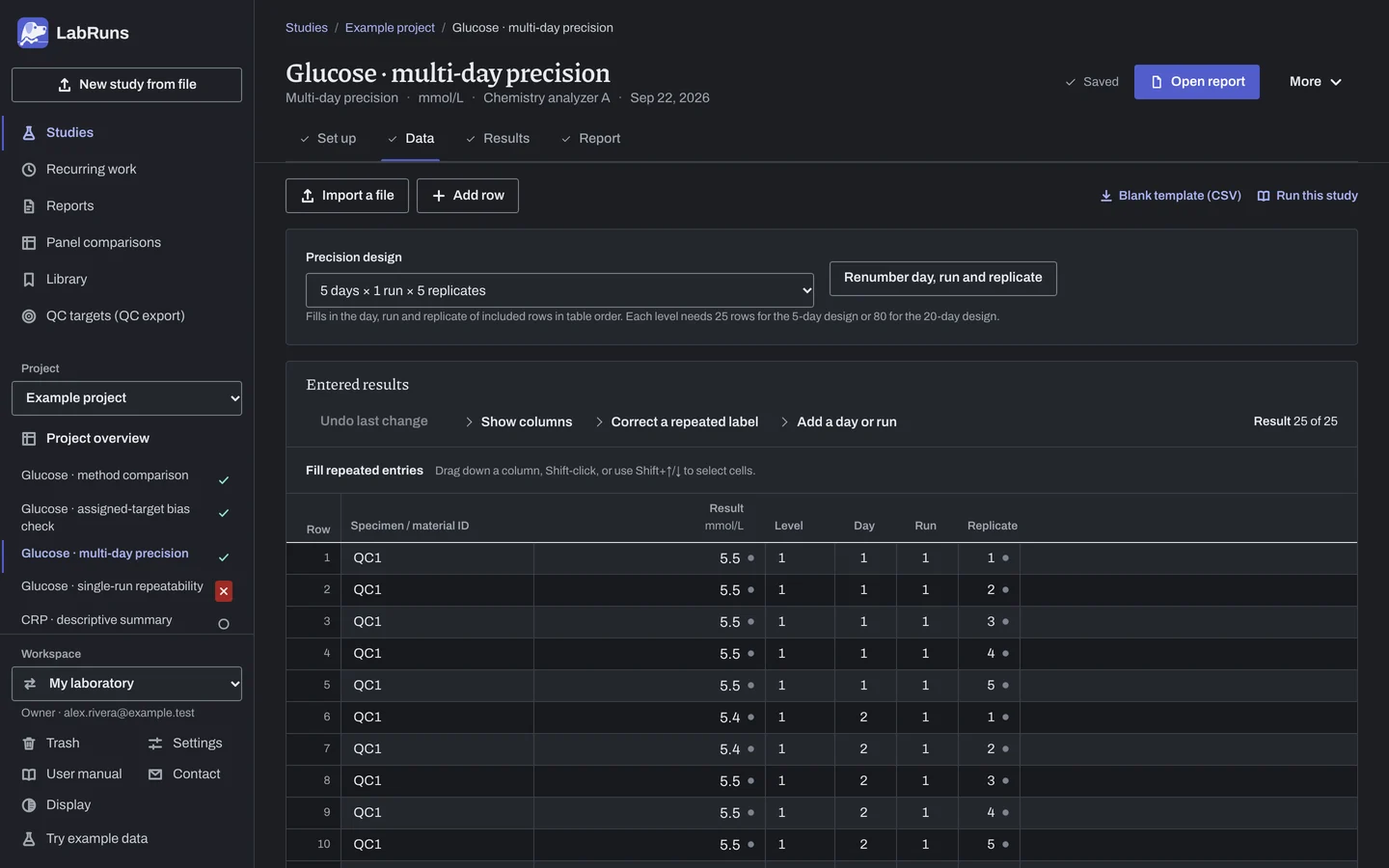The image size is (1389, 868).
Task: Switch to the Set up tab
Action: [x=327, y=138]
